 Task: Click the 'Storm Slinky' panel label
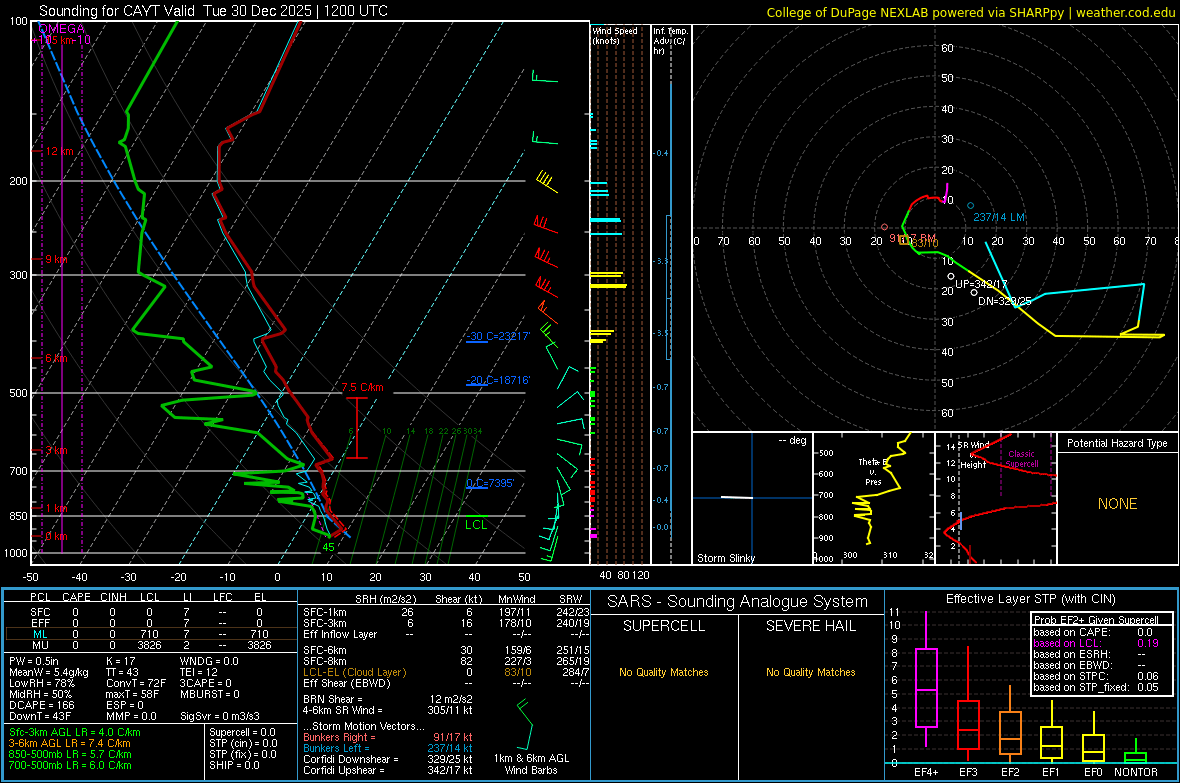pyautogui.click(x=726, y=558)
